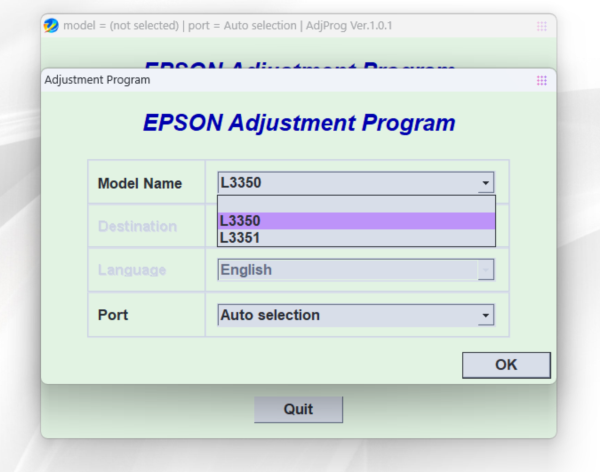Confirm with the OK button
The image size is (600, 472).
(x=506, y=365)
